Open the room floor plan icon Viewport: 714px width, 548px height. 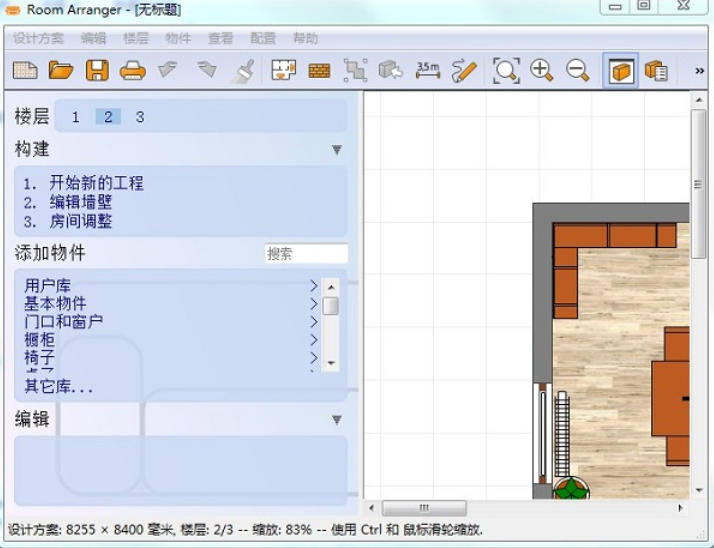click(x=283, y=71)
